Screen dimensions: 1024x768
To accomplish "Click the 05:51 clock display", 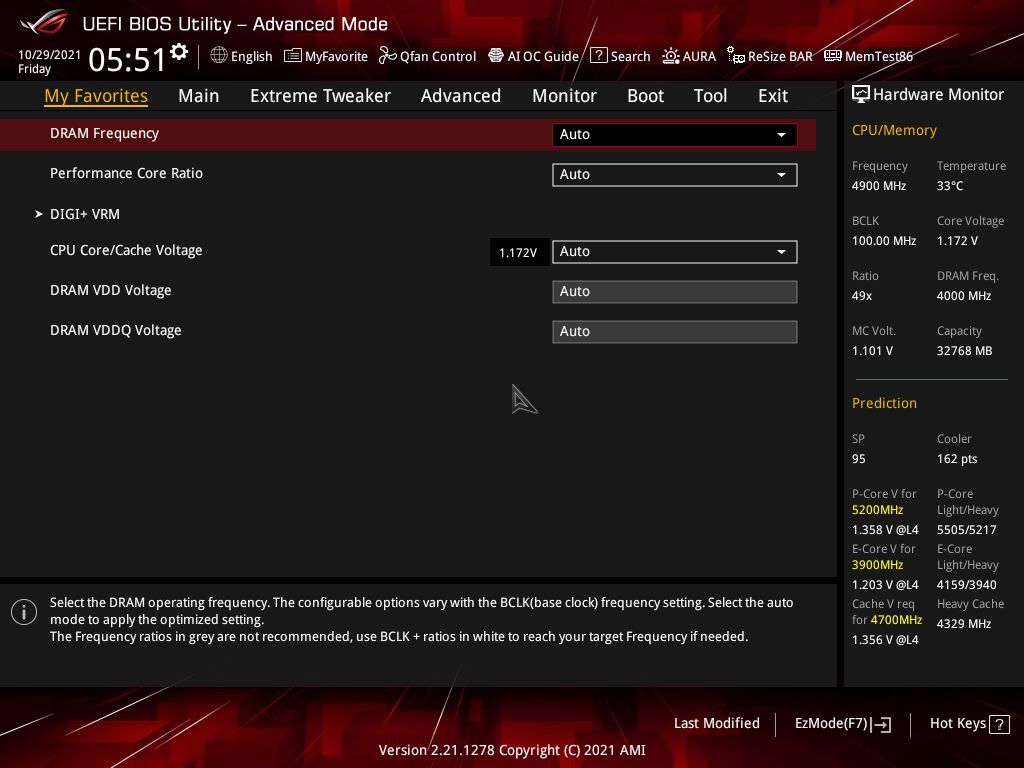I will pyautogui.click(x=127, y=59).
